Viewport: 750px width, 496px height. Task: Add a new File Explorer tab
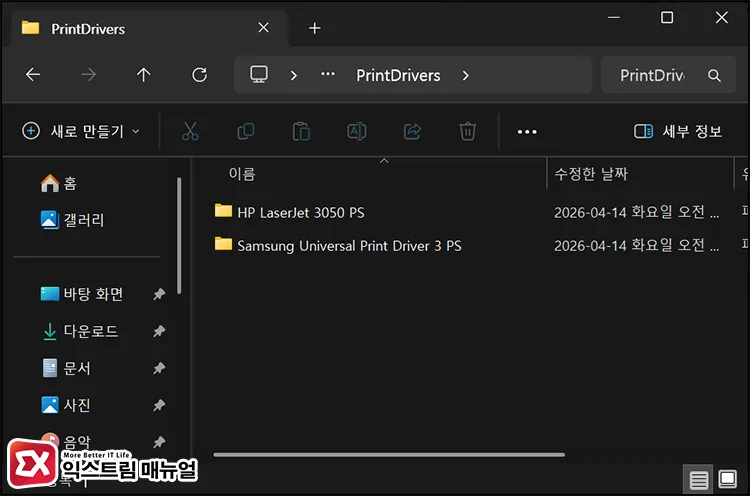click(315, 28)
